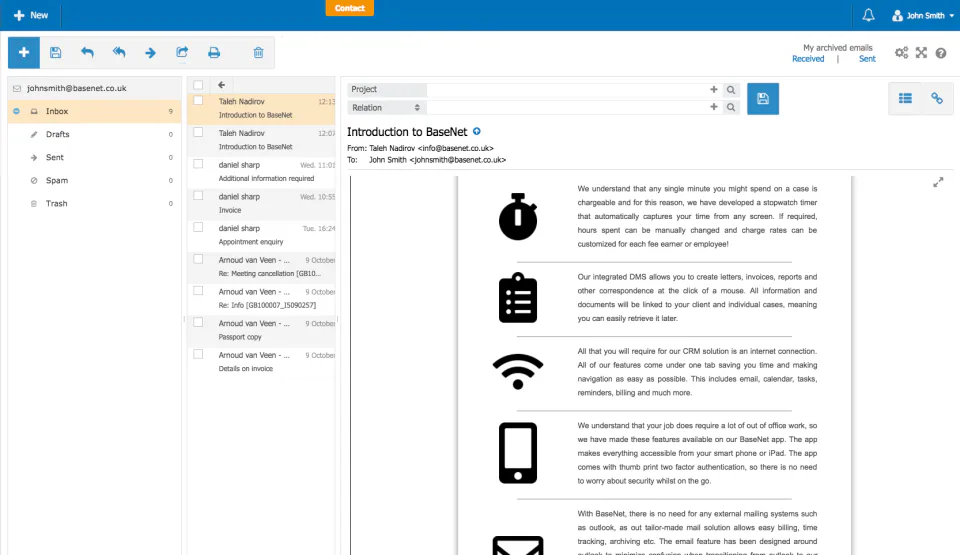Viewport: 960px width, 555px height.
Task: Delete the email with the trash icon
Action: pyautogui.click(x=258, y=53)
